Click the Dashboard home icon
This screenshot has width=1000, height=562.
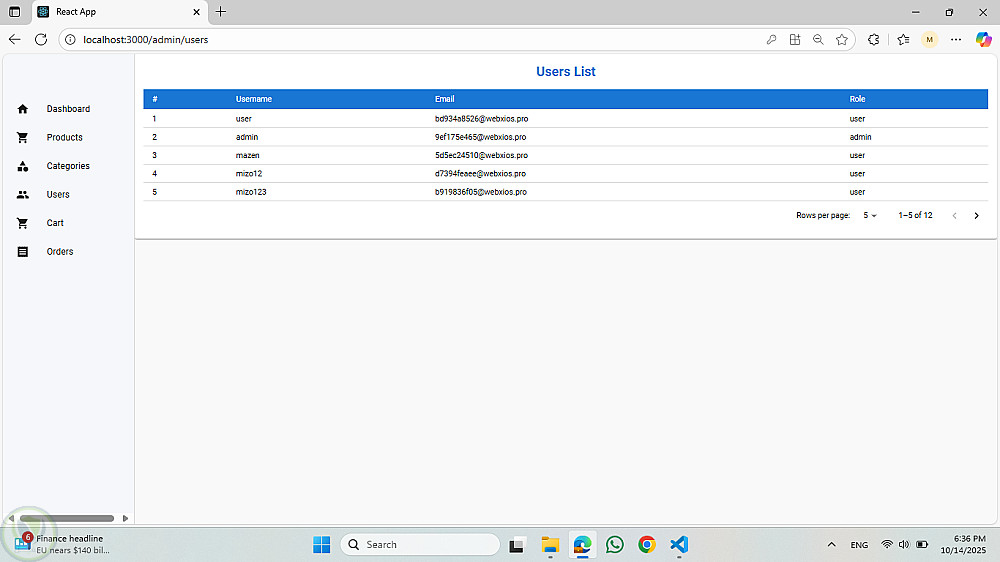(23, 109)
